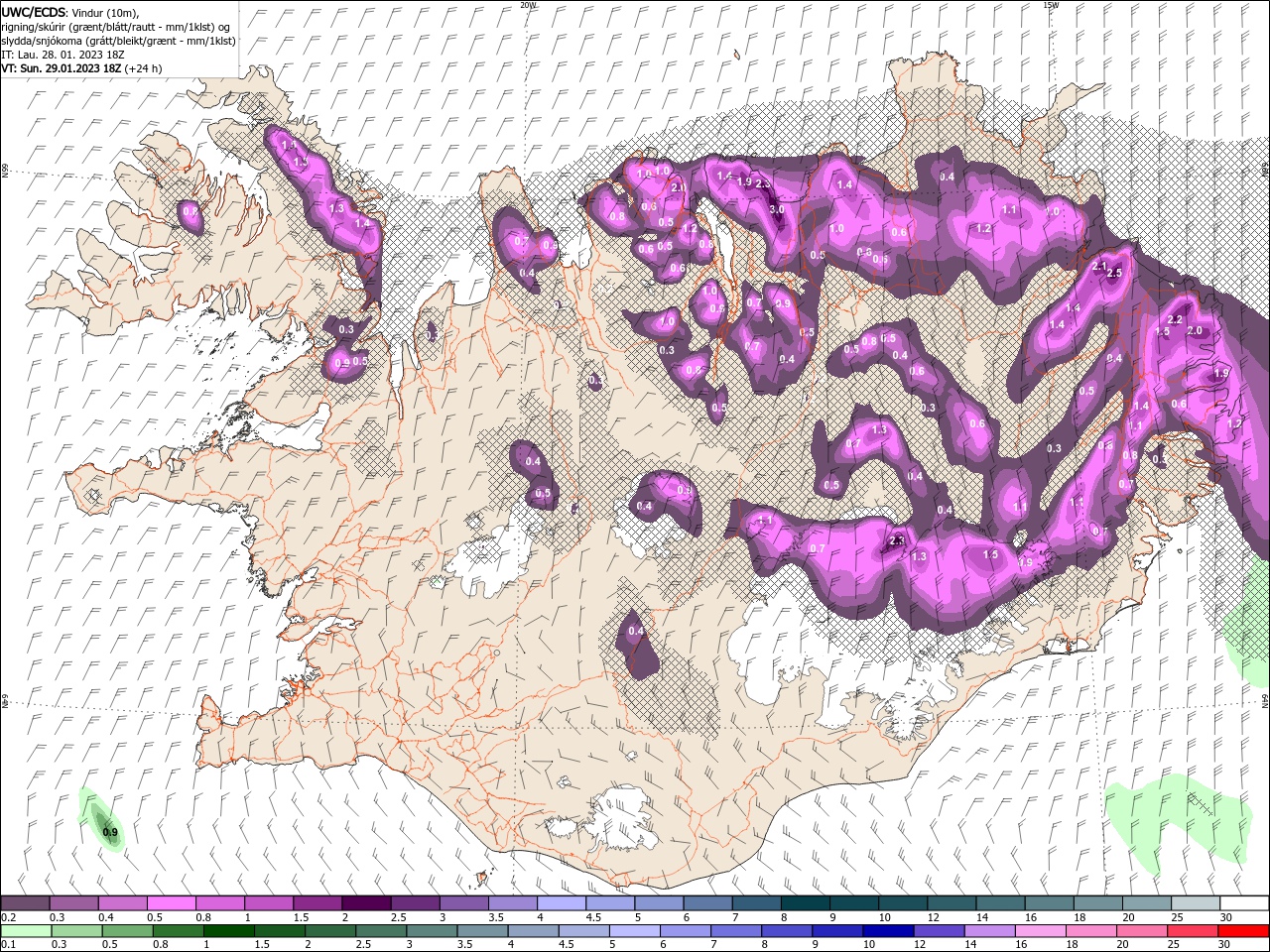Click the 'Vindur (10m),' header label
Viewport: 1270px width, 952px height.
(x=106, y=12)
